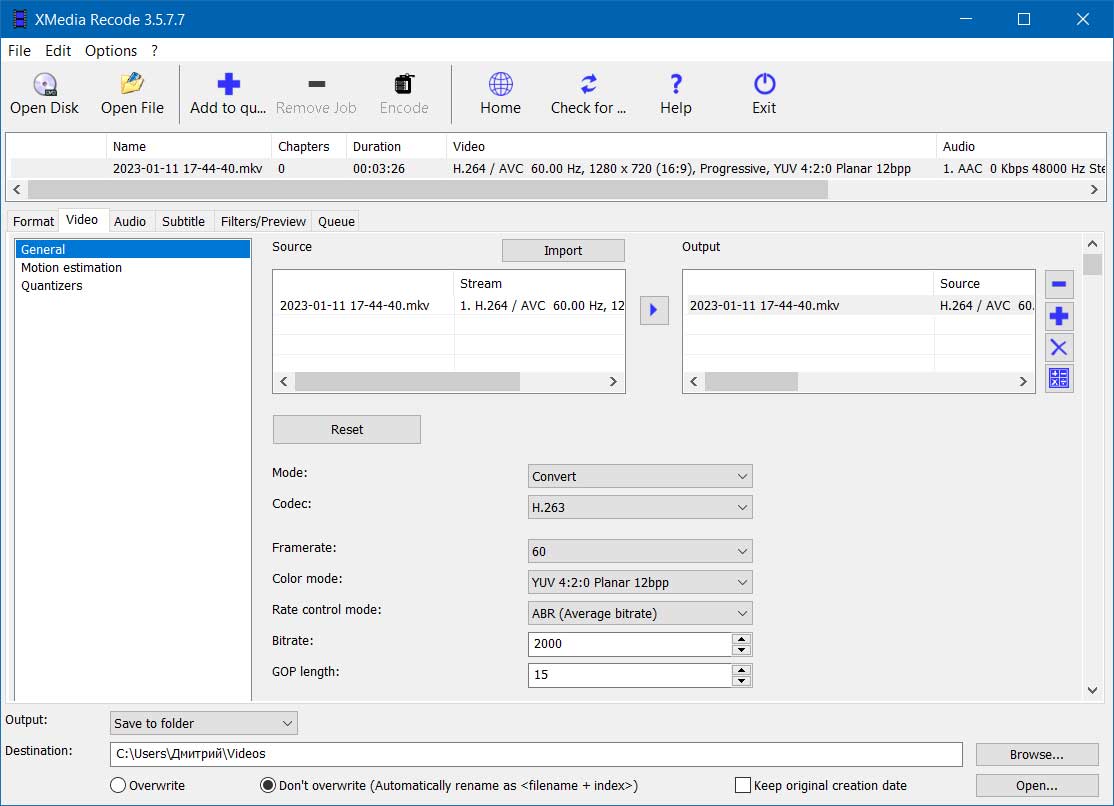Click the GOP length input field
This screenshot has width=1114, height=806.
coord(629,675)
